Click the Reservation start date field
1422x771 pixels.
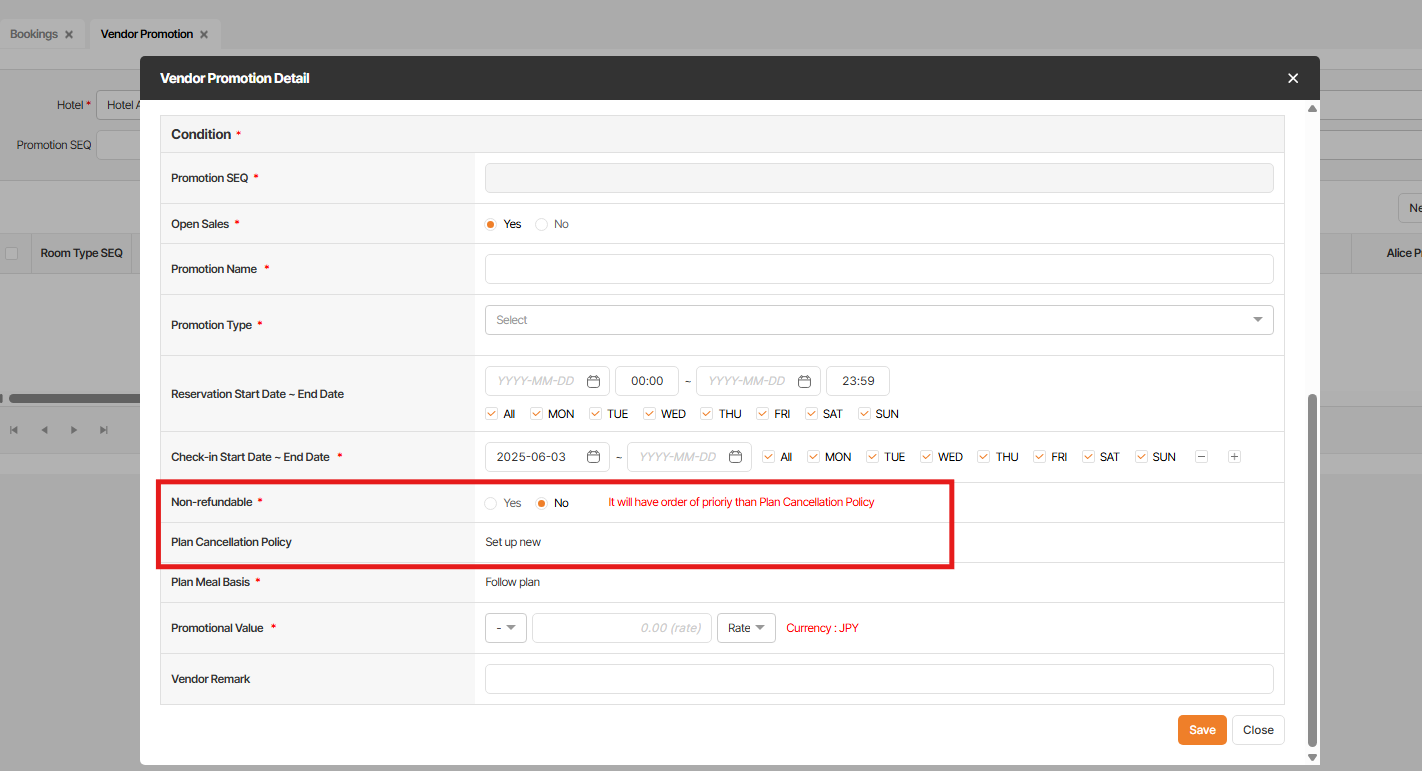pos(547,381)
